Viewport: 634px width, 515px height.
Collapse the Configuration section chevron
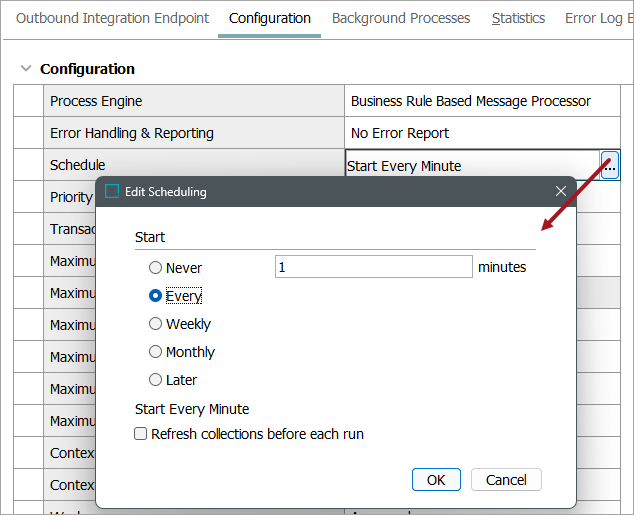point(25,69)
